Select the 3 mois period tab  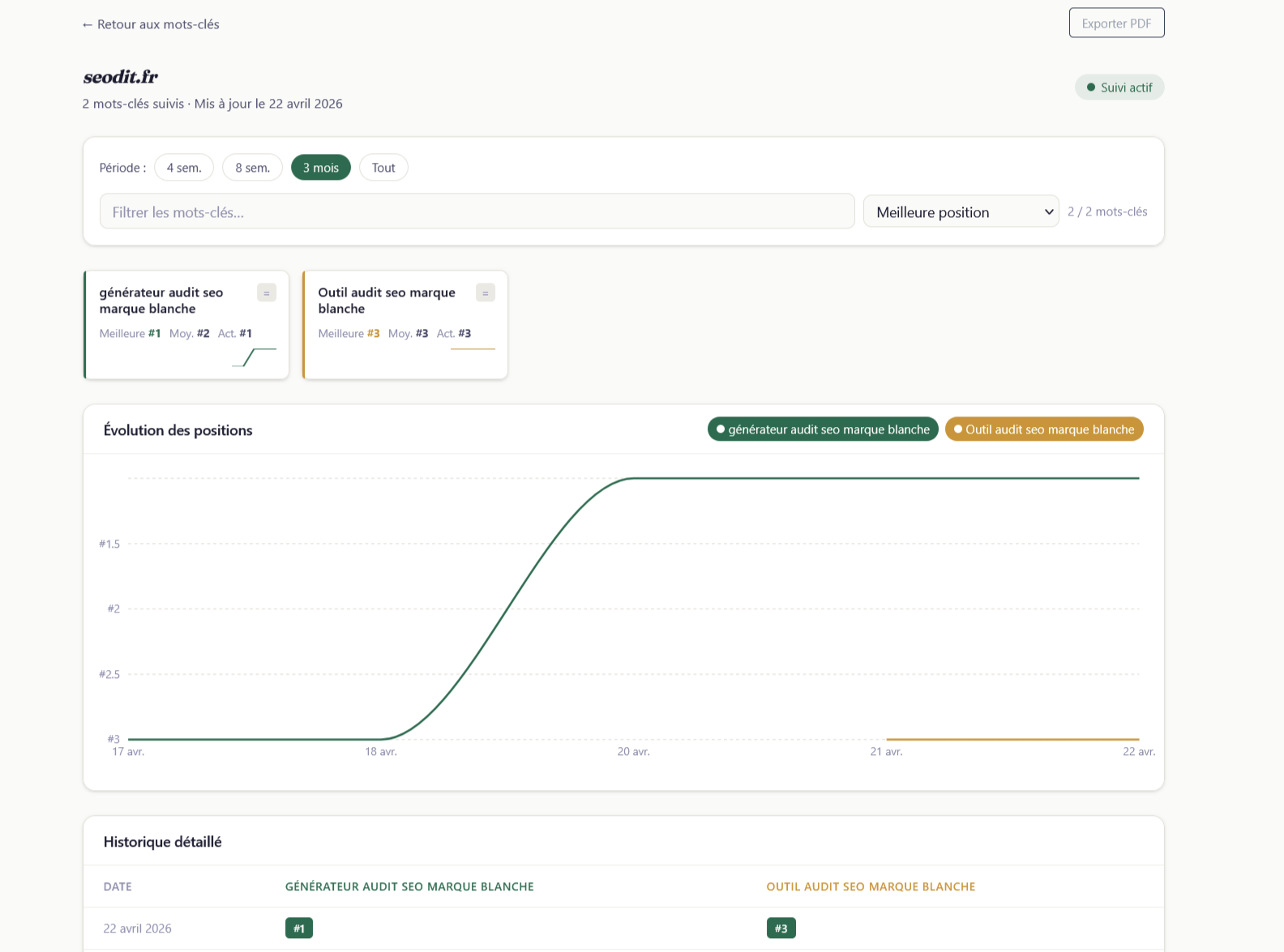[x=321, y=168]
